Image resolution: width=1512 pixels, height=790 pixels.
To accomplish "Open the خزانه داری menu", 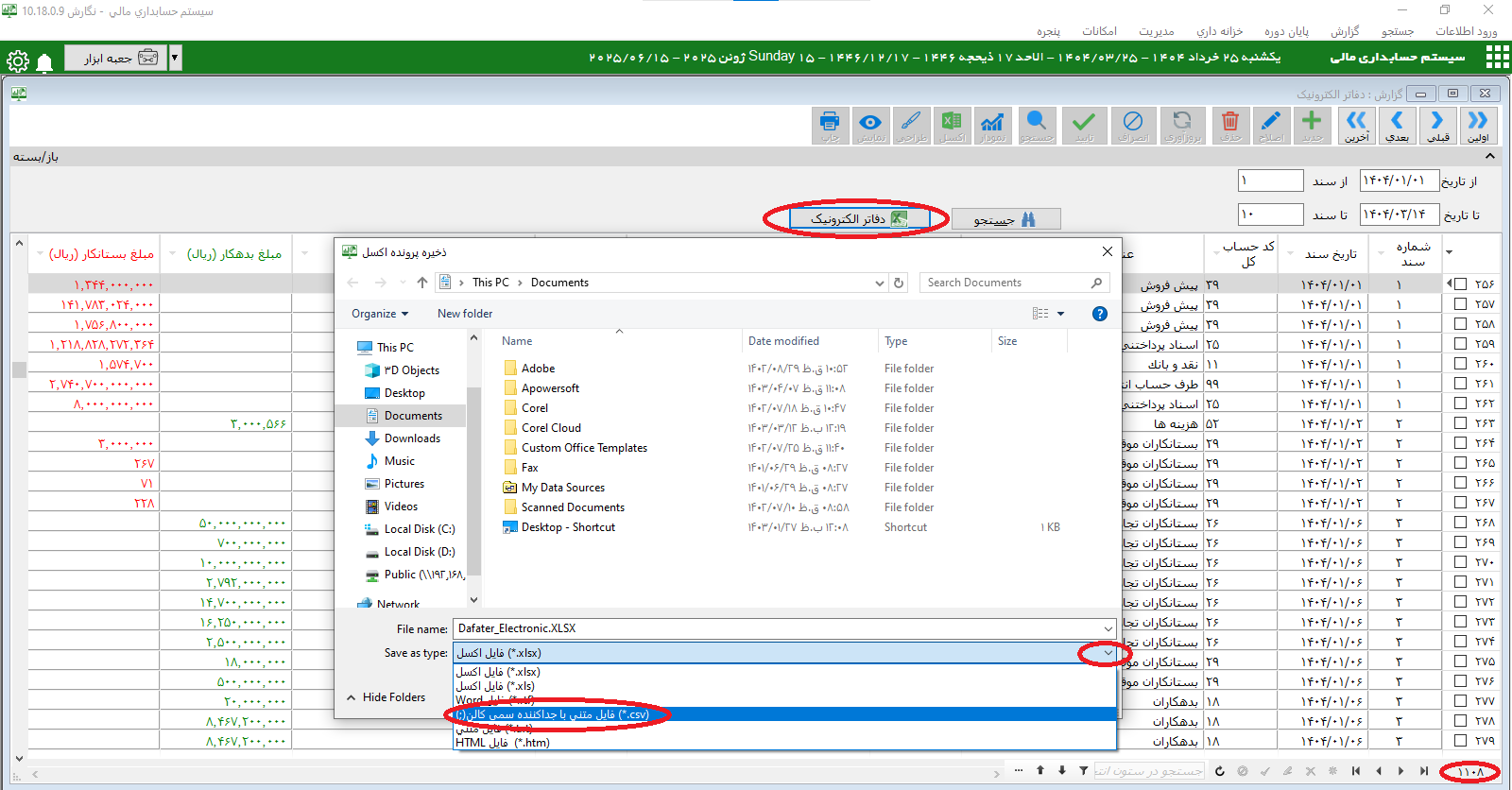I will (x=1219, y=31).
